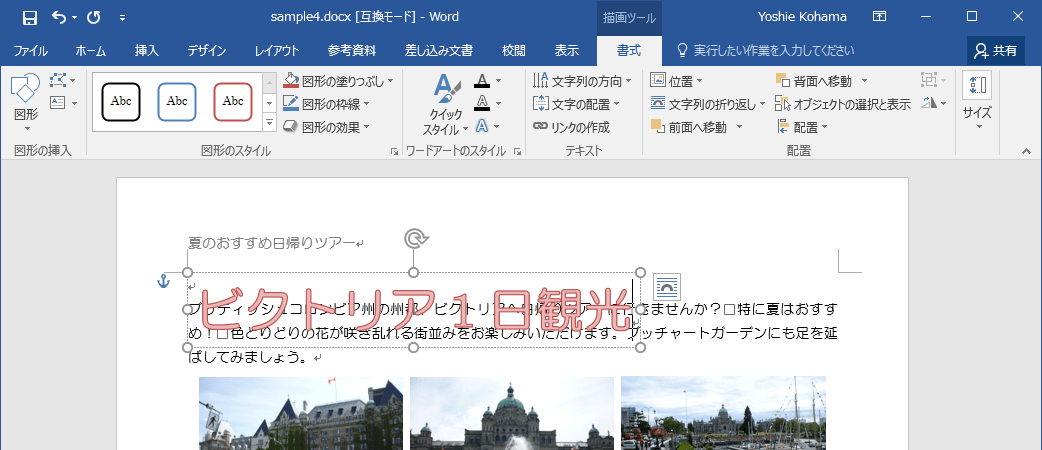Click the 共有 share button
This screenshot has width=1042, height=450.
point(995,51)
